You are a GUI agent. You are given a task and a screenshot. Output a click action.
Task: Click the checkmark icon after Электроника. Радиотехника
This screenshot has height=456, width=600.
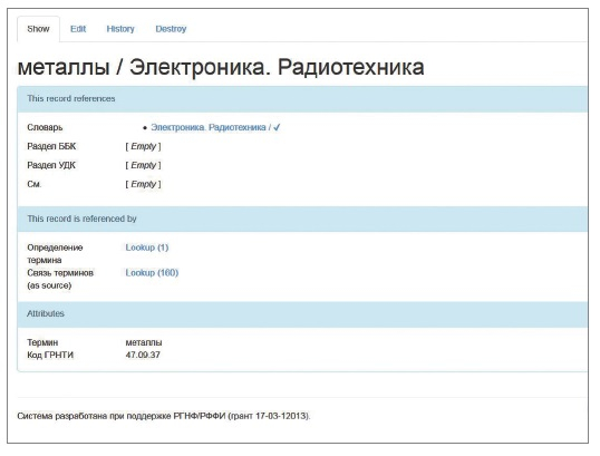coord(277,128)
